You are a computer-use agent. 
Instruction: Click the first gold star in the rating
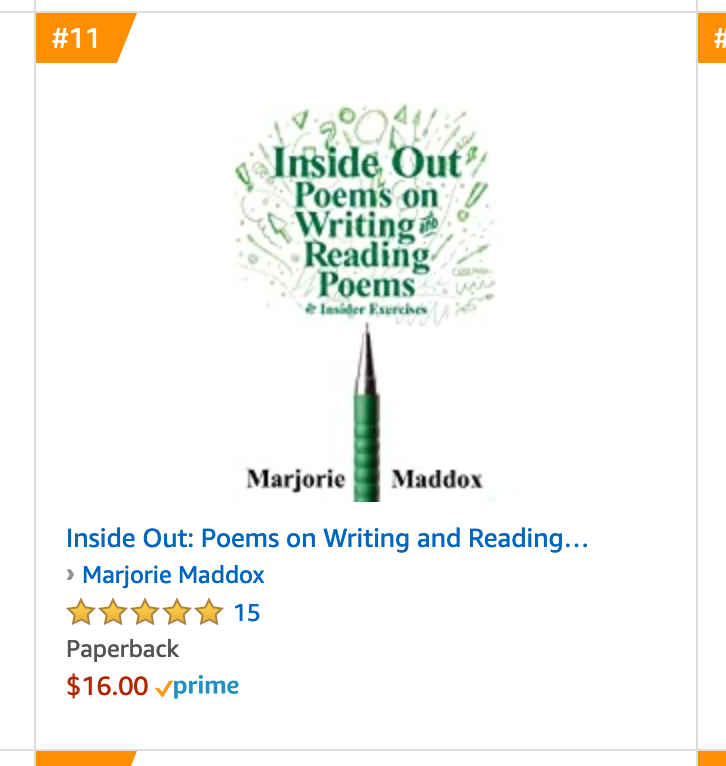pos(79,612)
